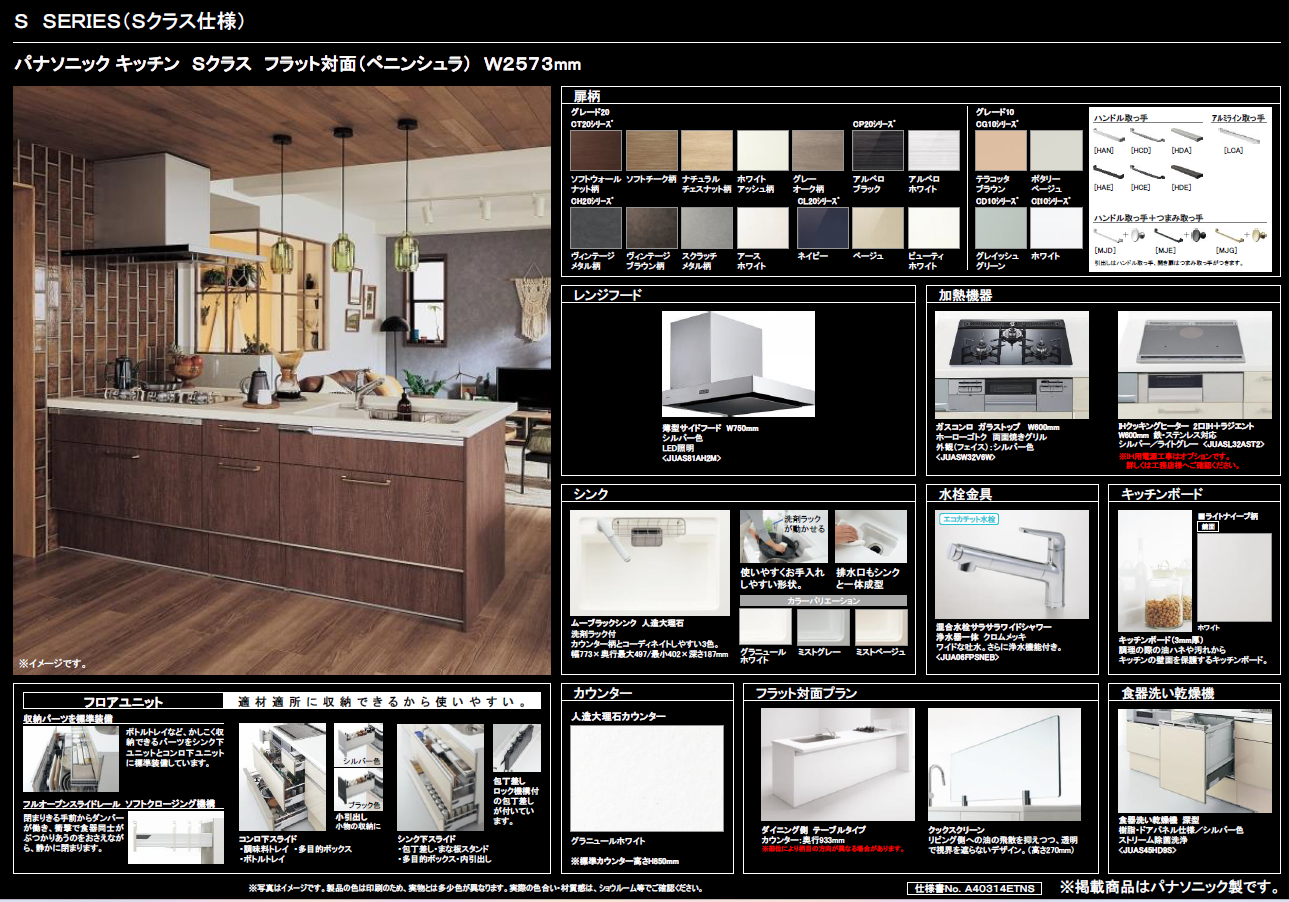Image resolution: width=1289 pixels, height=902 pixels.
Task: Click the HAN handle icon
Action: [1108, 135]
